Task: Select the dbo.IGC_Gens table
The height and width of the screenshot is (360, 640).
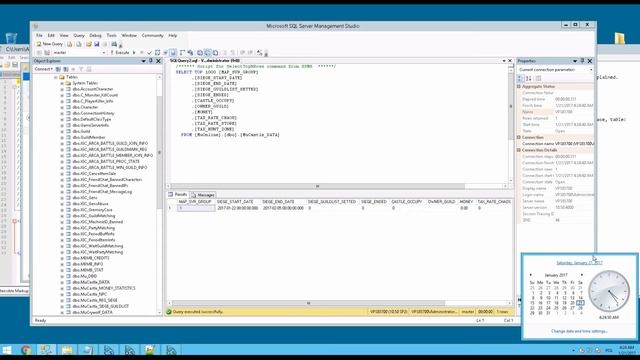Action: click(x=85, y=198)
